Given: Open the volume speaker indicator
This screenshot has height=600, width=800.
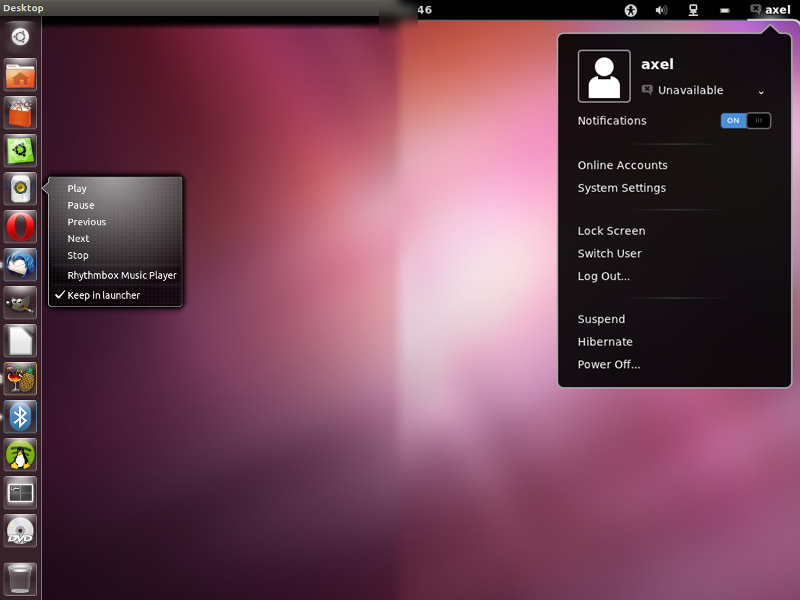Looking at the screenshot, I should coord(661,10).
